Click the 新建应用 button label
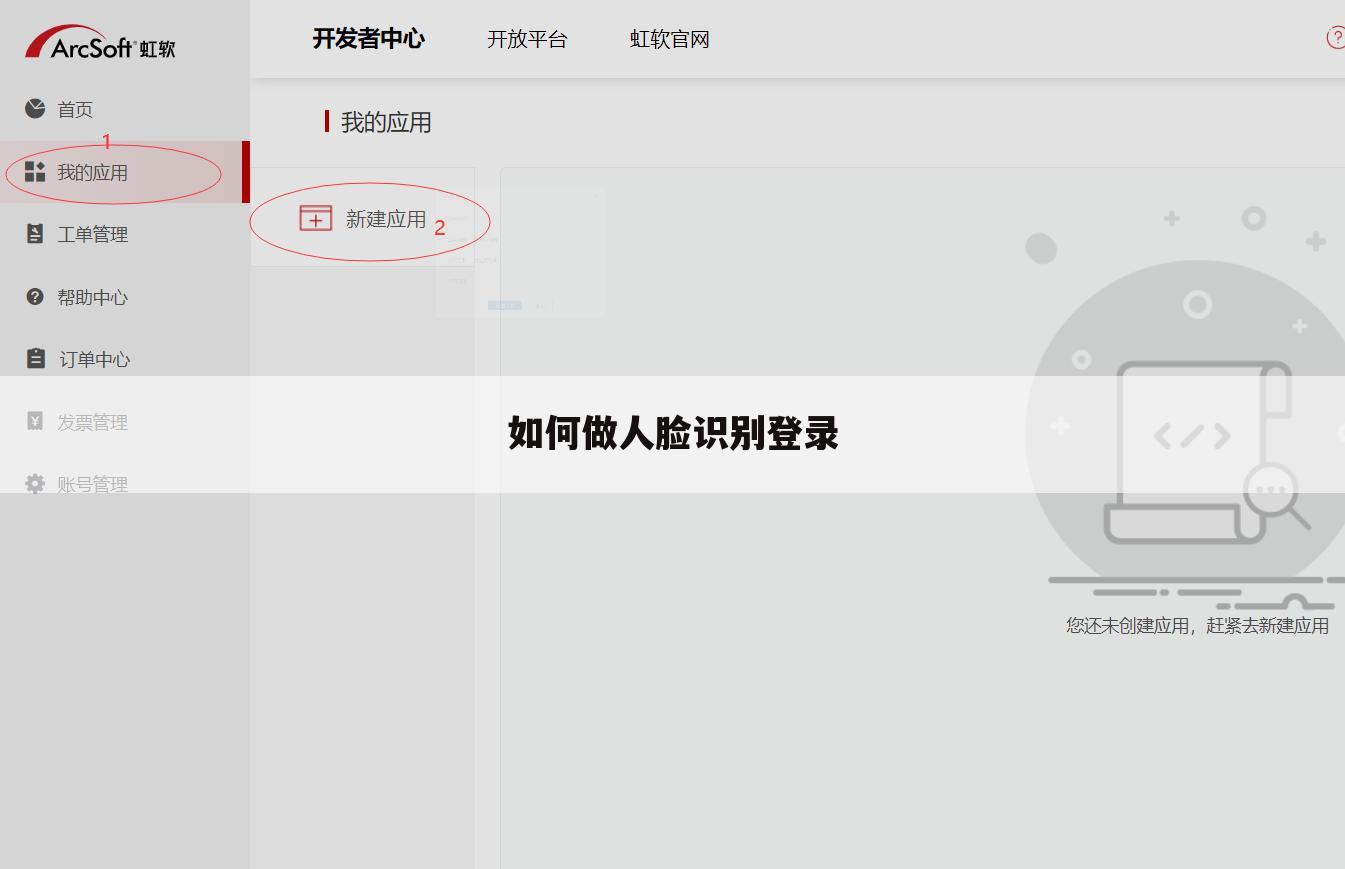Screen dimensions: 1345x869 [386, 219]
